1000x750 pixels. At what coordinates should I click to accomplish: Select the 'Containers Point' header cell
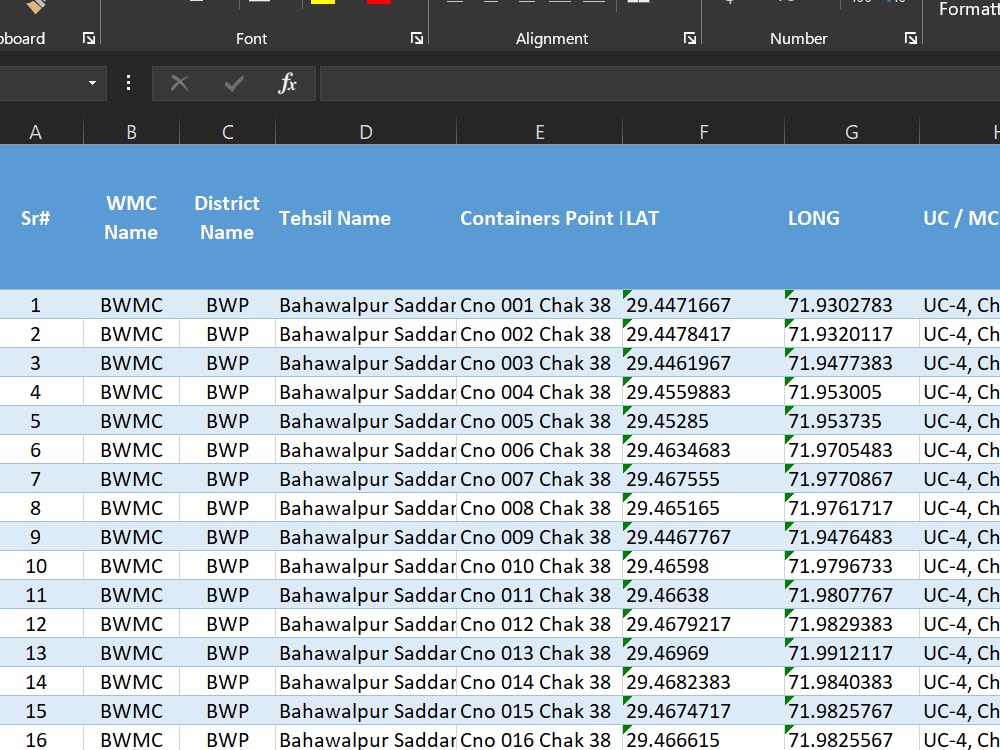[540, 217]
